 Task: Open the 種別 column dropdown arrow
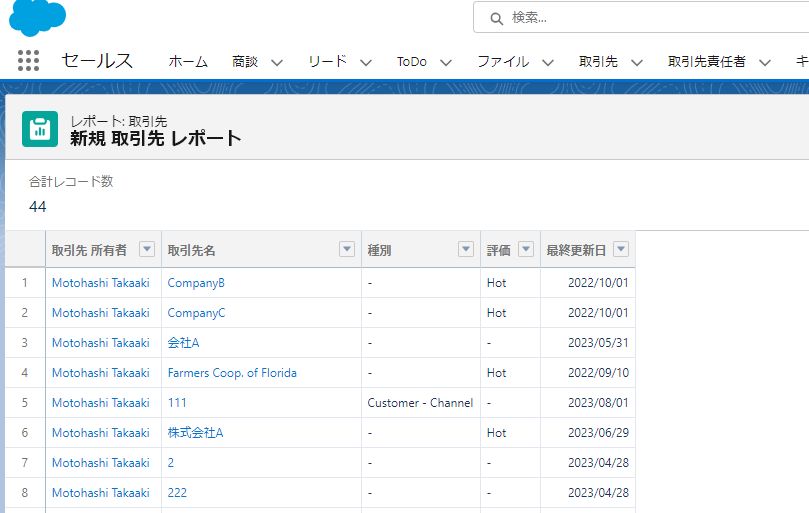tap(466, 249)
